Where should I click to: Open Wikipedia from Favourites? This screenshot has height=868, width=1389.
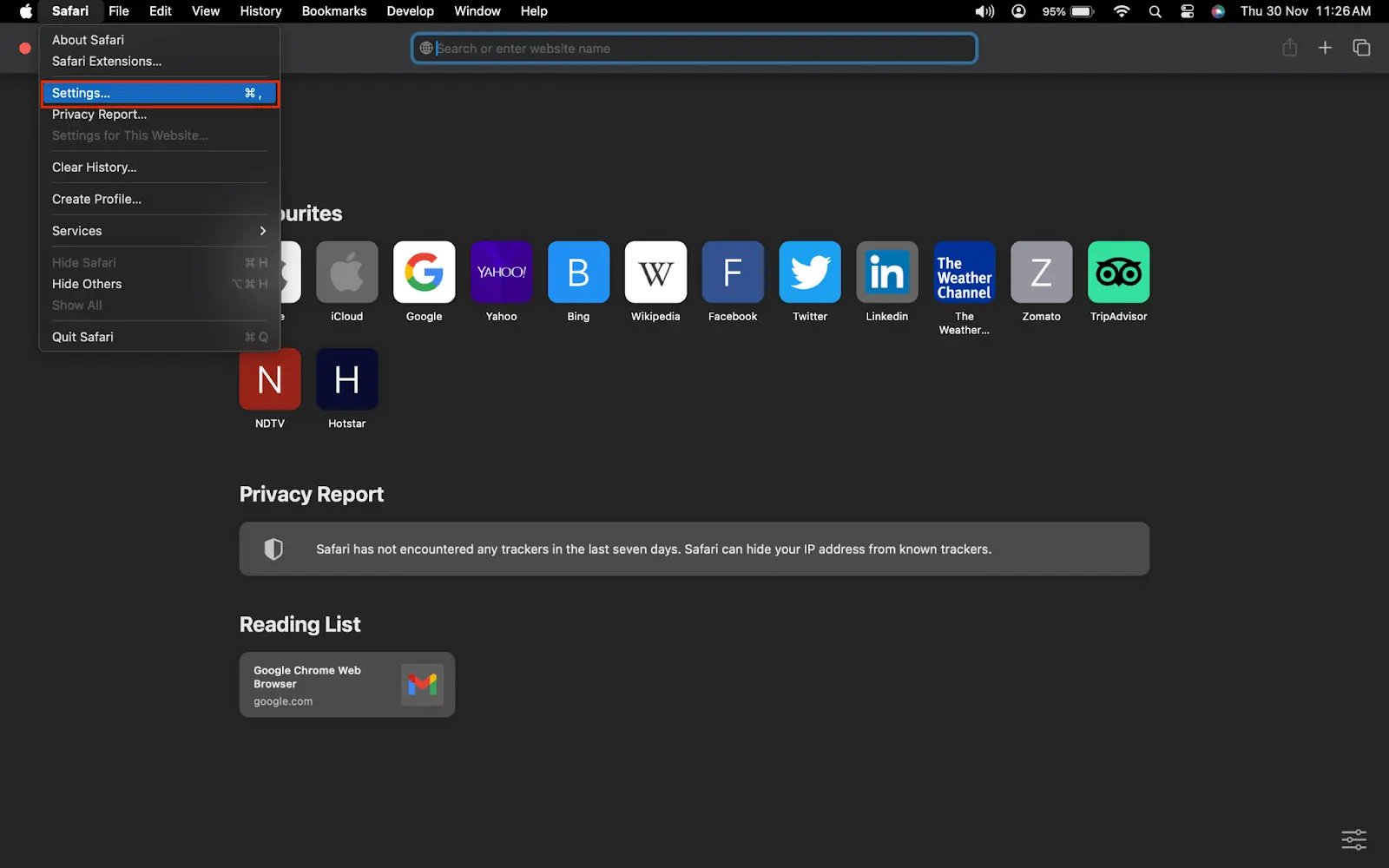tap(655, 272)
